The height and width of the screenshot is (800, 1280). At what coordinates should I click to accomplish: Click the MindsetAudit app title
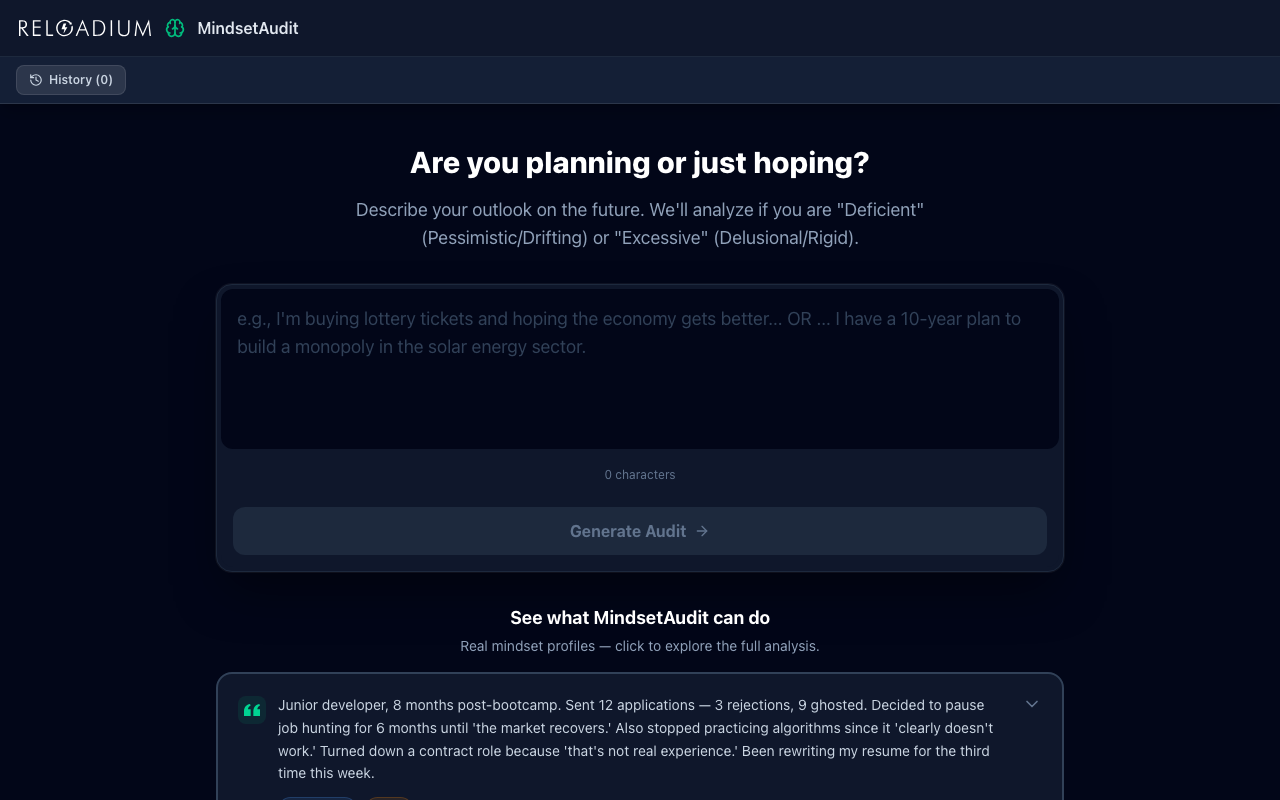(248, 28)
